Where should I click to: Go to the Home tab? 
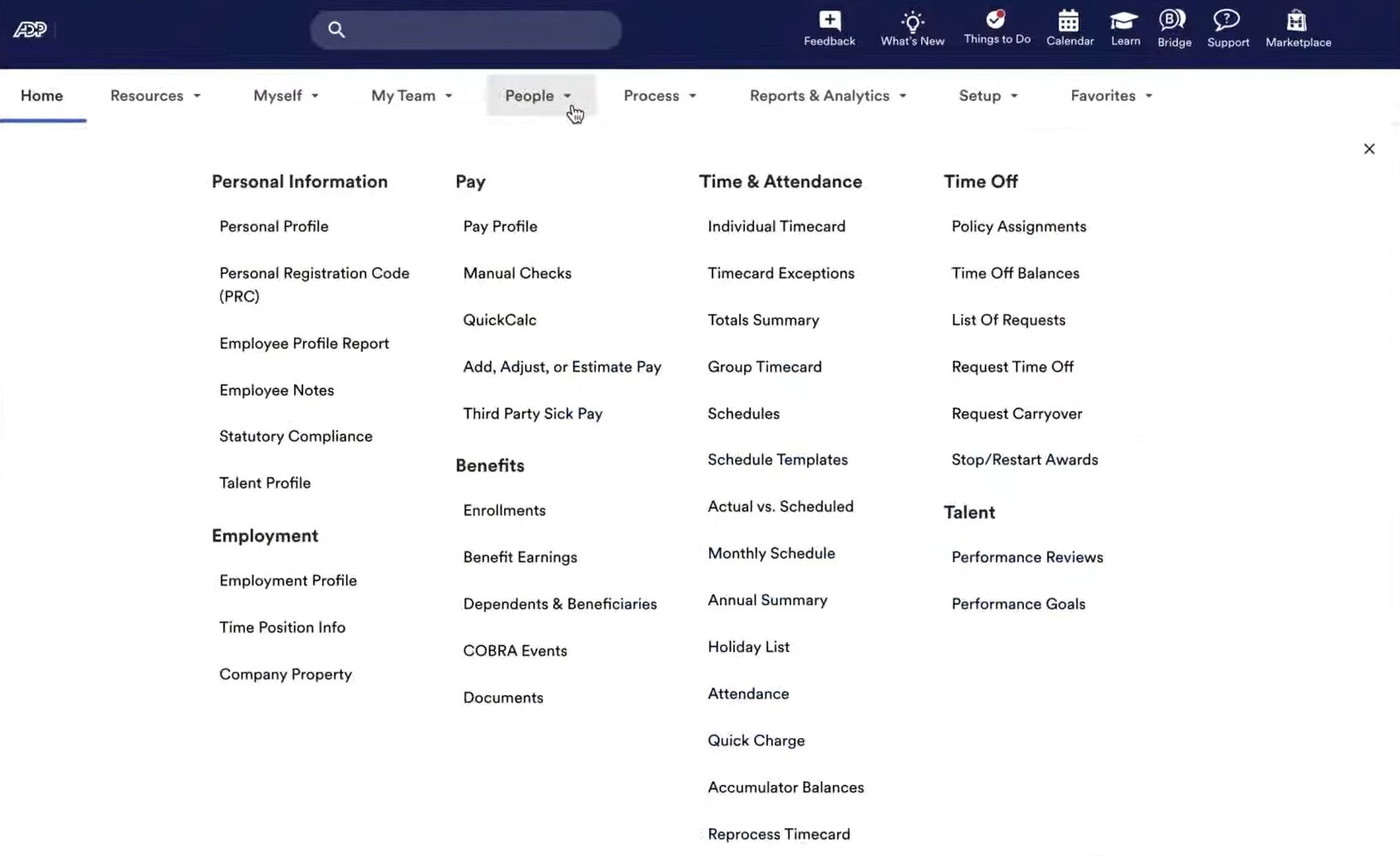coord(42,96)
